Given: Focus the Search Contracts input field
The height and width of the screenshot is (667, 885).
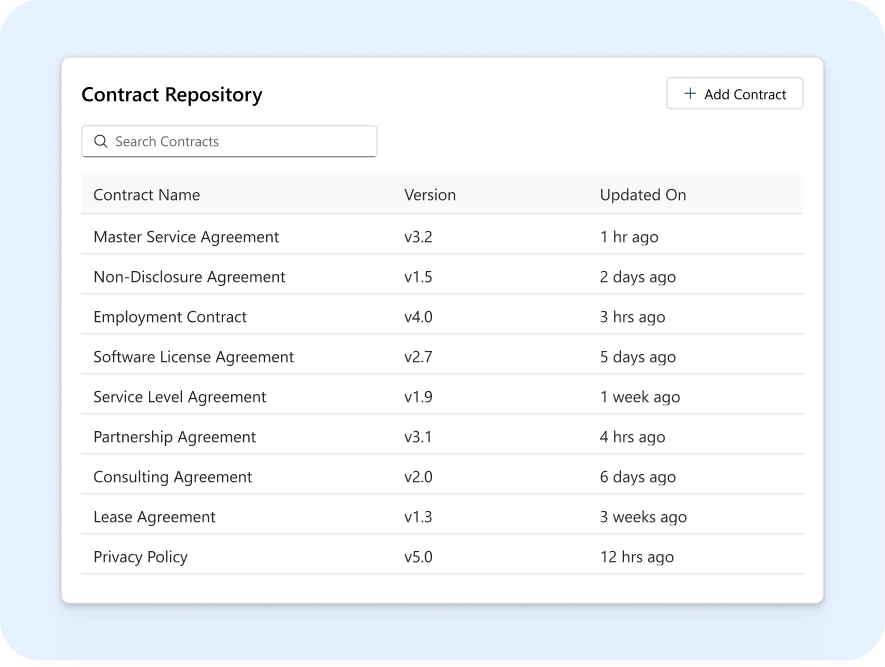Looking at the screenshot, I should click(x=229, y=141).
